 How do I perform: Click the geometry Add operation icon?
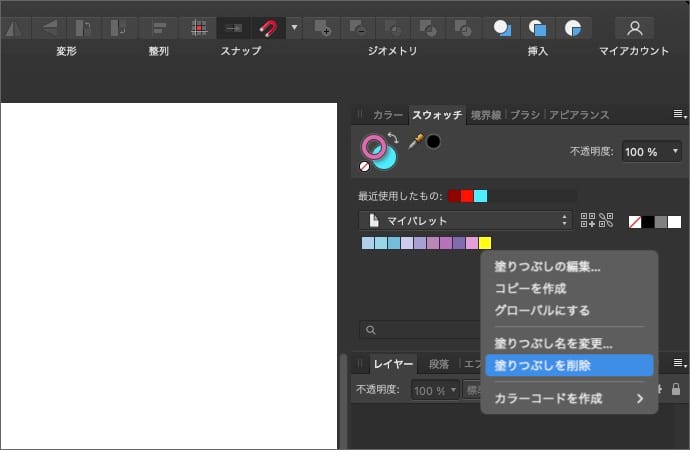[322, 28]
